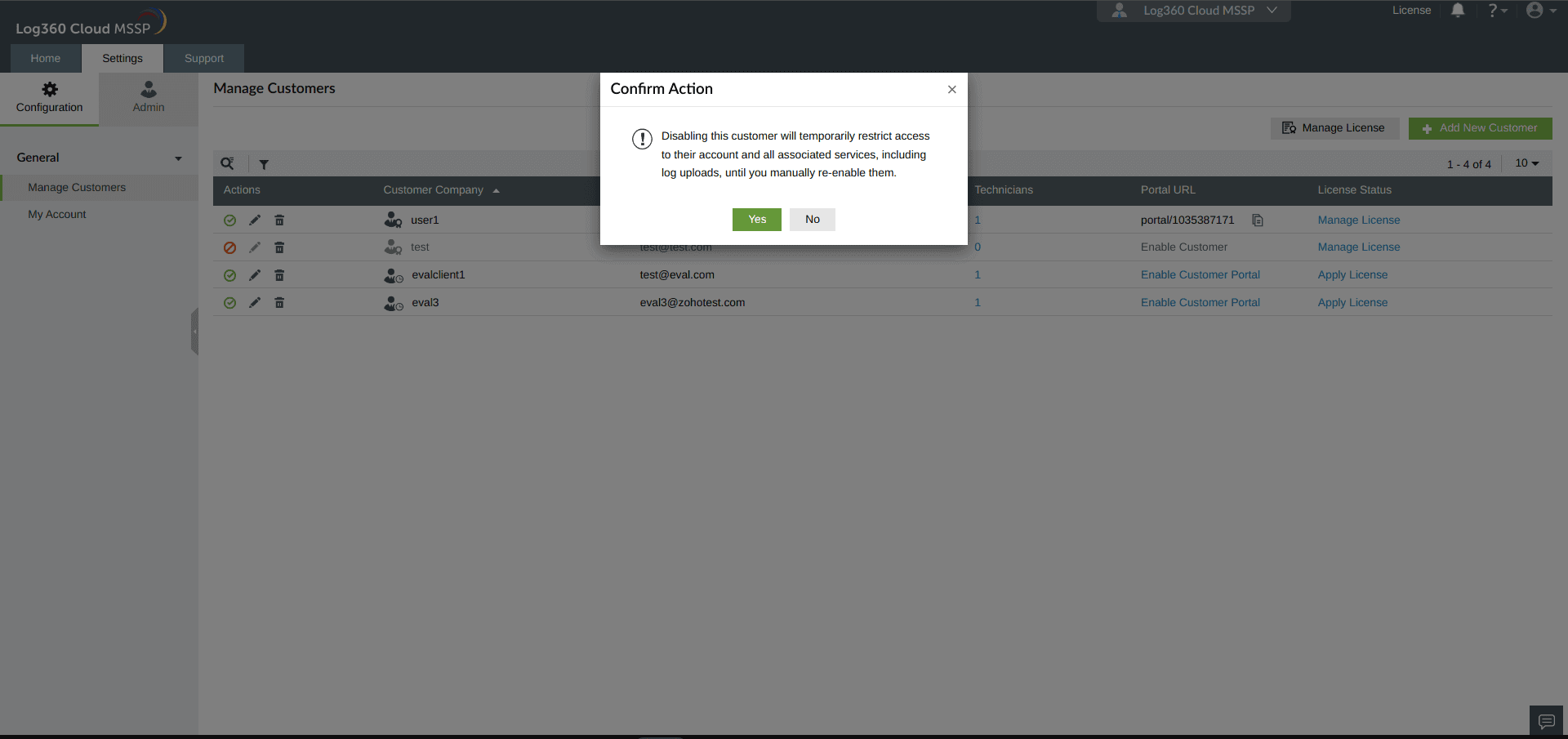This screenshot has height=739, width=1568.
Task: Toggle enabled status for evalclient1
Action: [230, 275]
